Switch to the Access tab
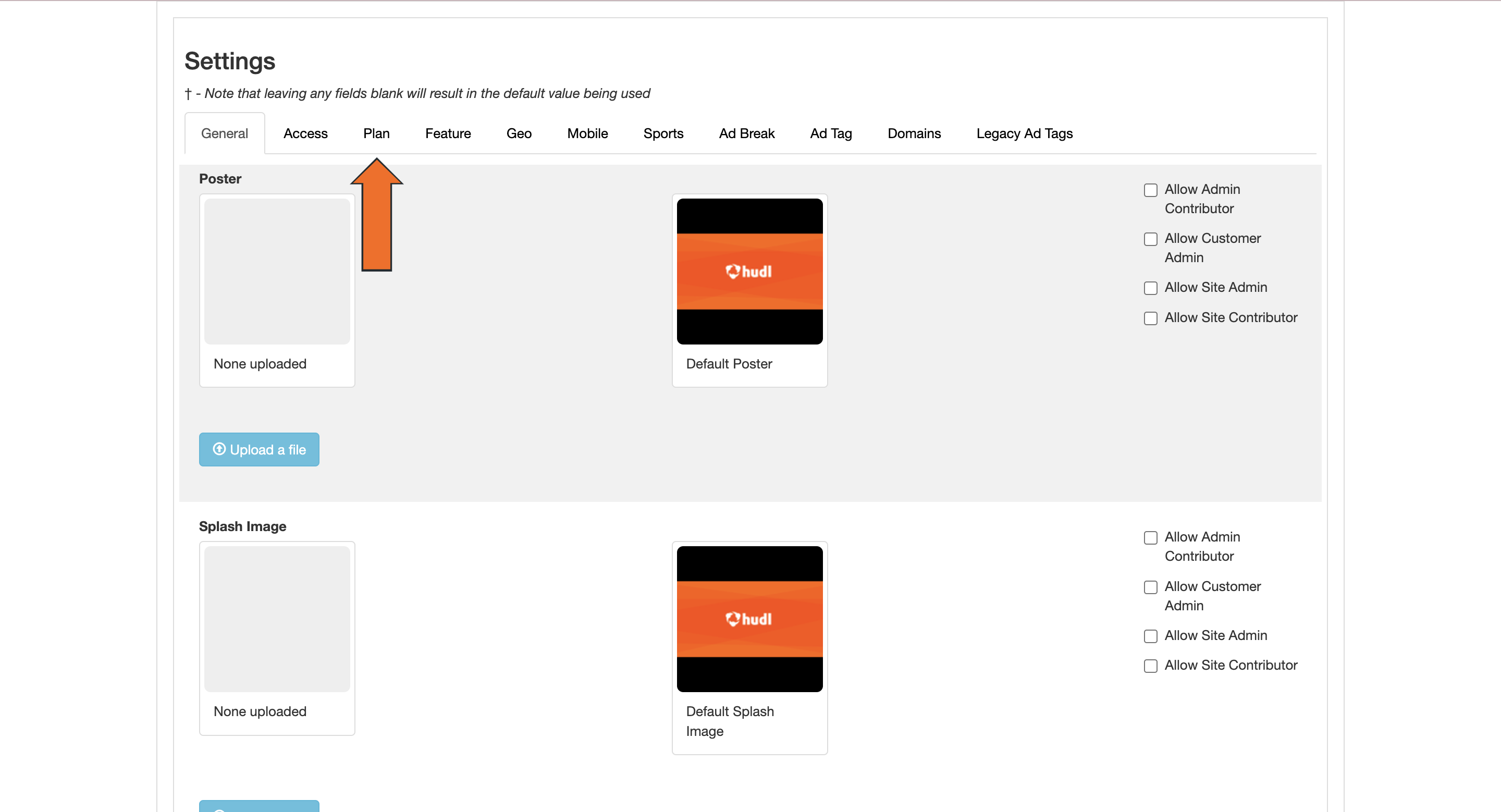 pos(305,133)
